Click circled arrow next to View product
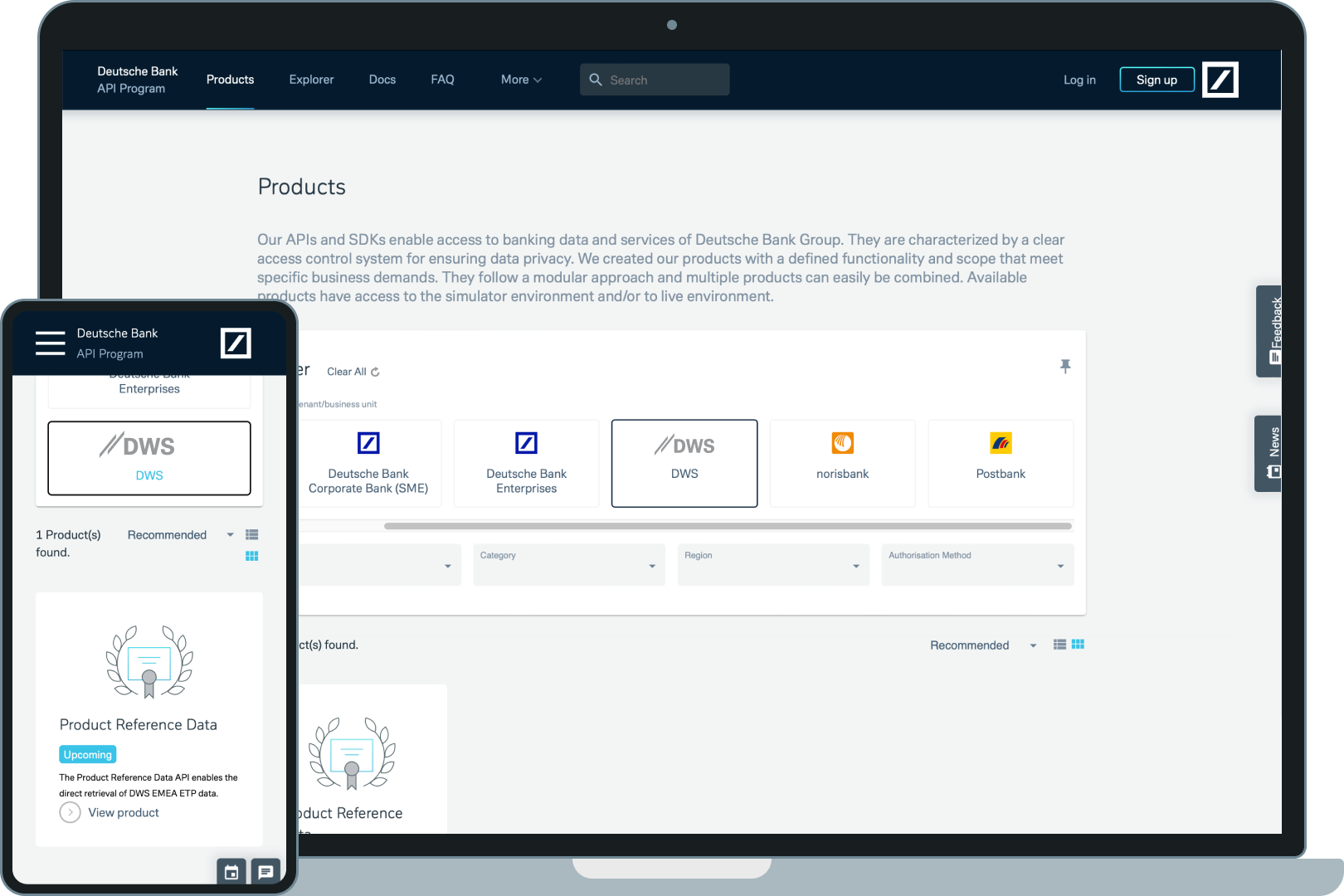Viewport: 1344px width, 896px height. pyautogui.click(x=70, y=812)
